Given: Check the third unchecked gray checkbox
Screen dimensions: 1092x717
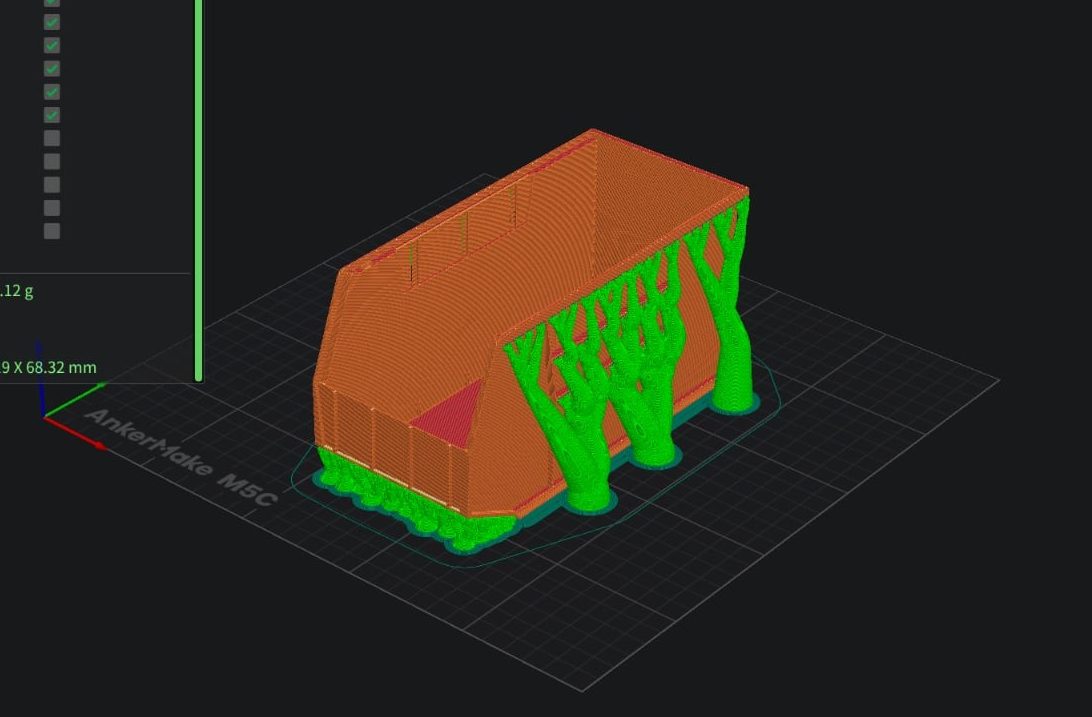Looking at the screenshot, I should 52,185.
